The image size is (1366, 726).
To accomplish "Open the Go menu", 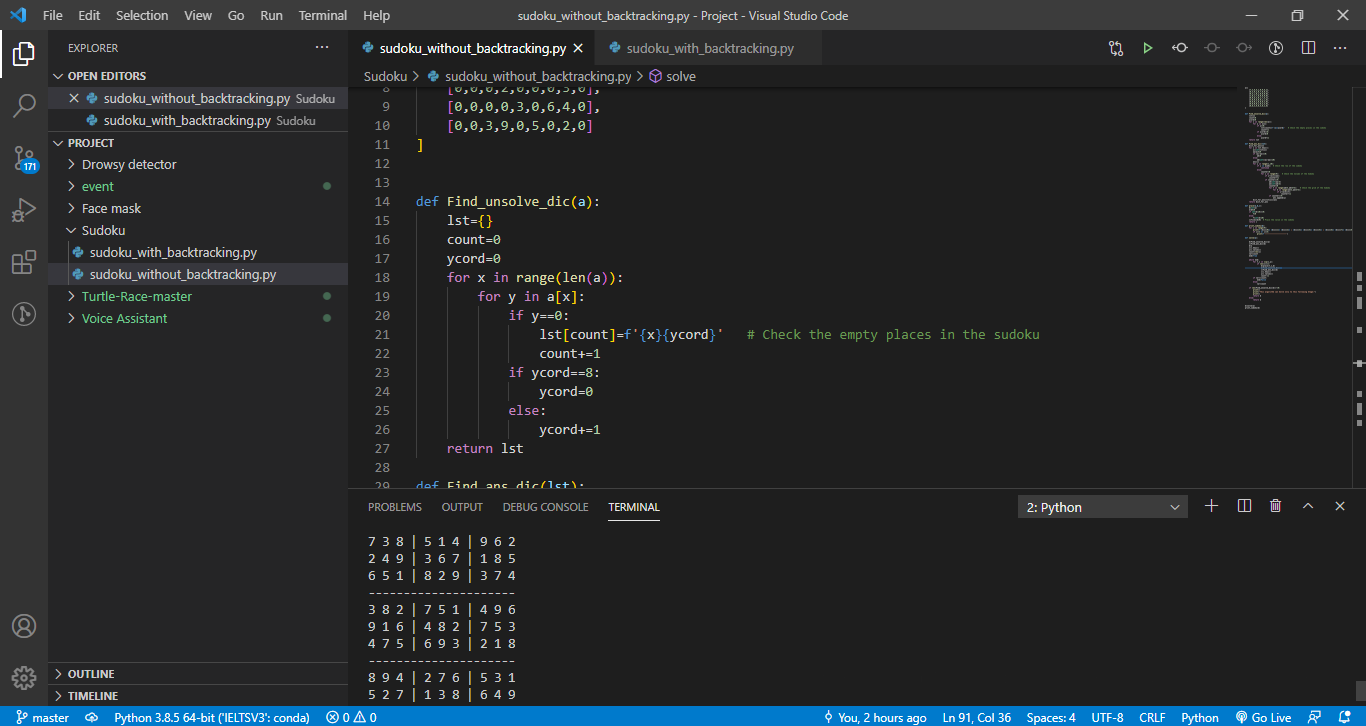I will click(x=236, y=15).
